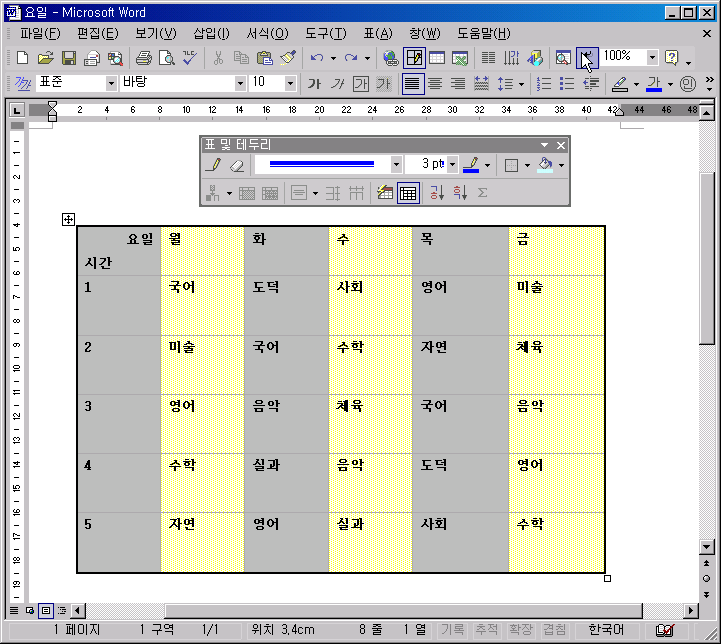
Task: Toggle character border formatting
Action: coord(360,84)
